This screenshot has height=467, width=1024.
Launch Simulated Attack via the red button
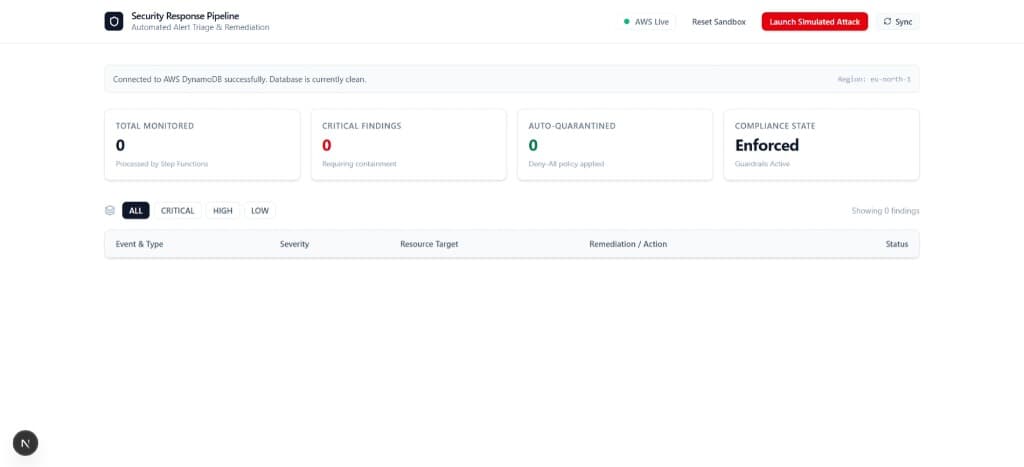814,22
